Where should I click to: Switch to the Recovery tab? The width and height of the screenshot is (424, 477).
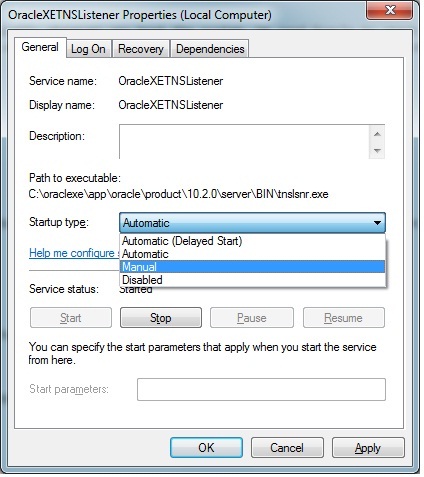pos(141,49)
